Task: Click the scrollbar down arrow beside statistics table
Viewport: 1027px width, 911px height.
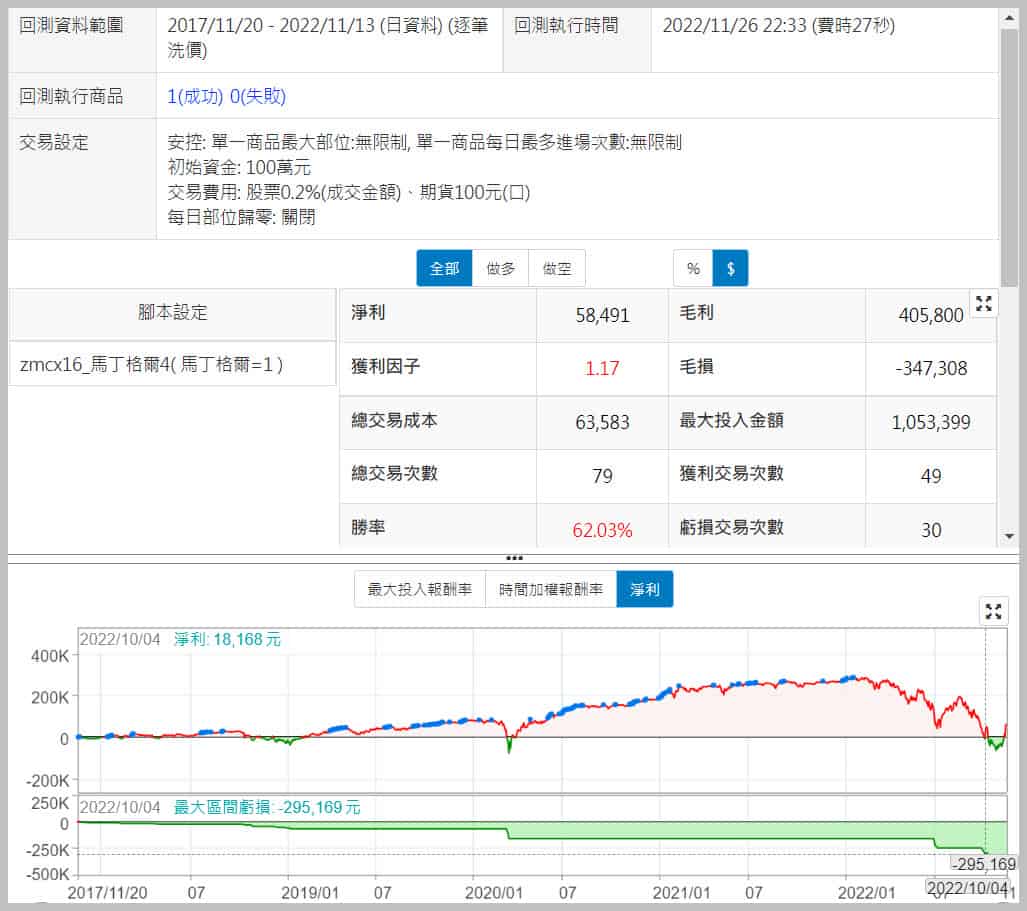Action: coord(1010,536)
